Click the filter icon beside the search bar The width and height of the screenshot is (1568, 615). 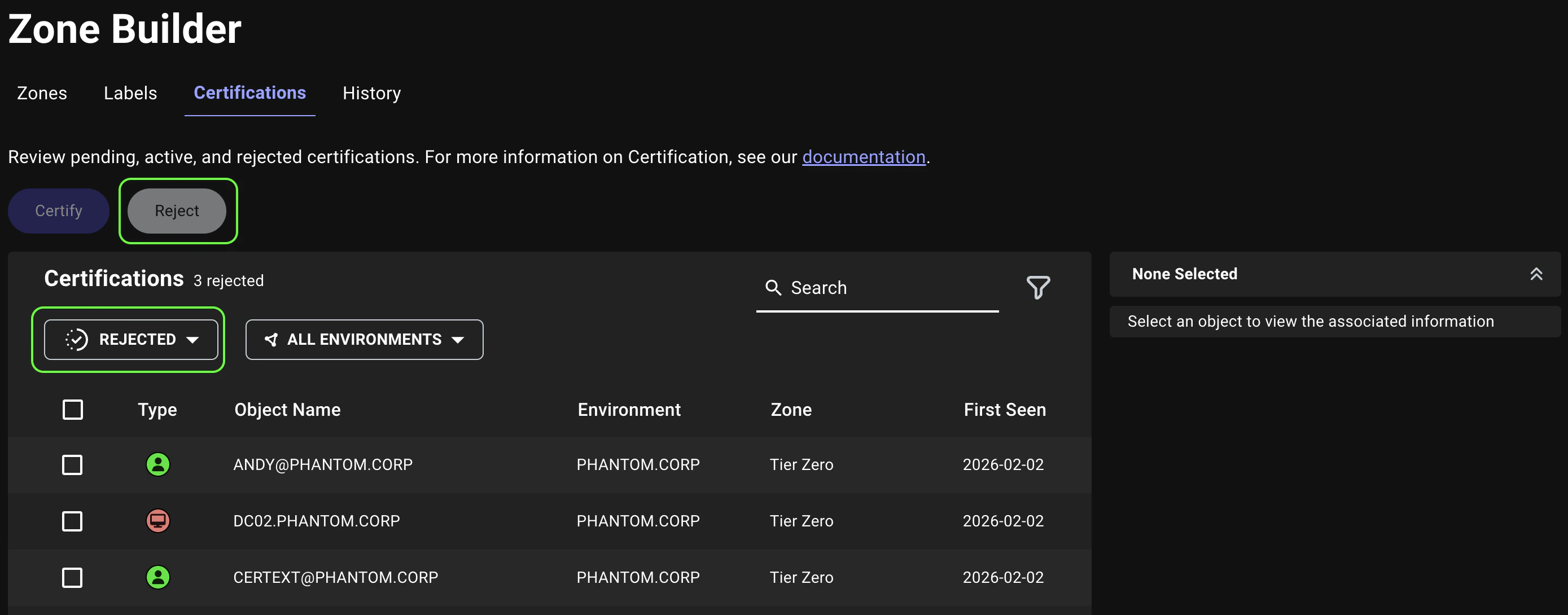[1038, 288]
